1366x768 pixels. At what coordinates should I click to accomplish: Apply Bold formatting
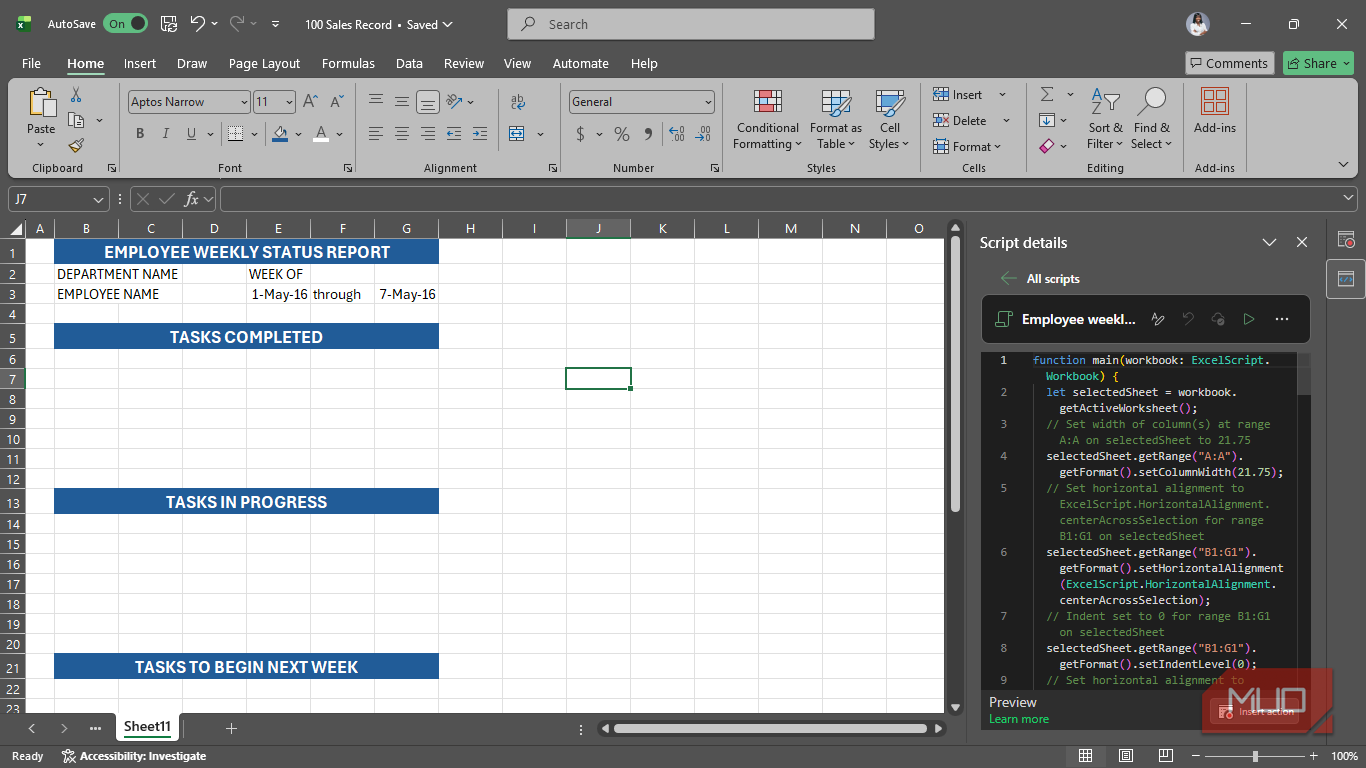coord(140,134)
